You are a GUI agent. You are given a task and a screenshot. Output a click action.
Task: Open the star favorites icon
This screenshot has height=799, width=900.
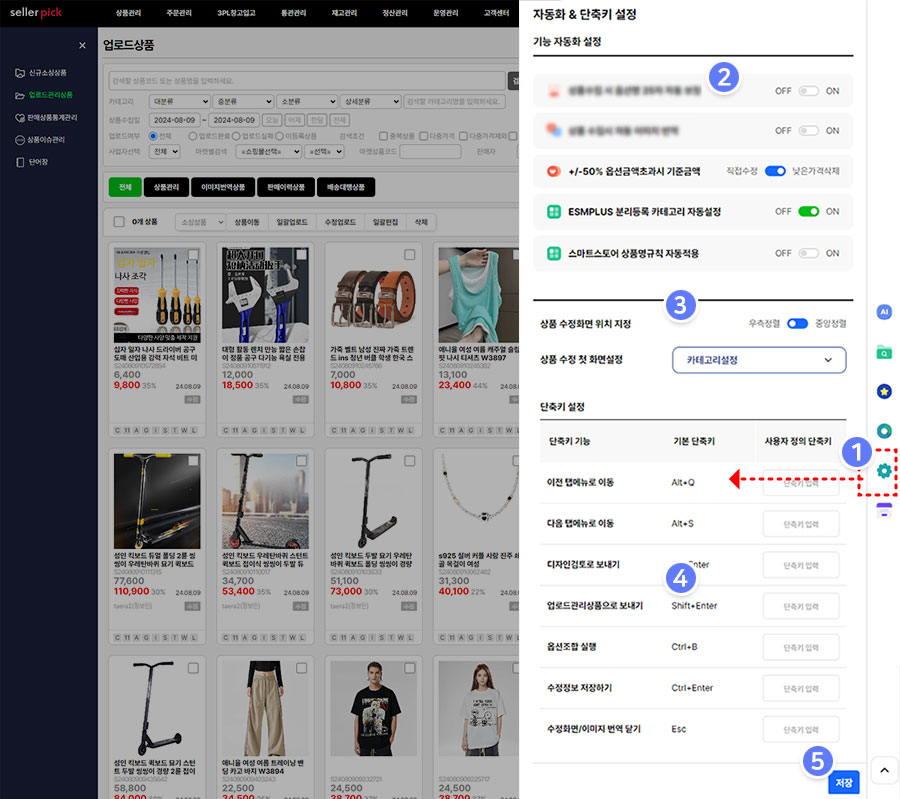coord(884,391)
